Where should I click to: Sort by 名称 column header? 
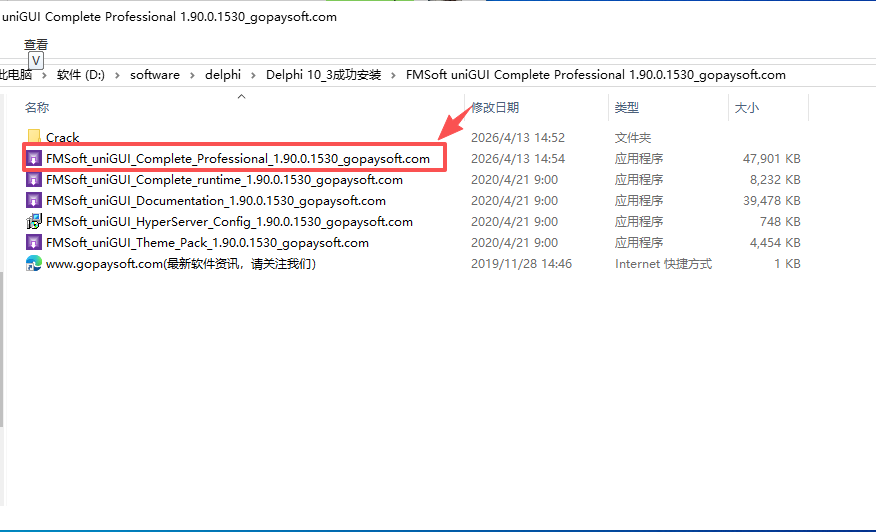37,108
